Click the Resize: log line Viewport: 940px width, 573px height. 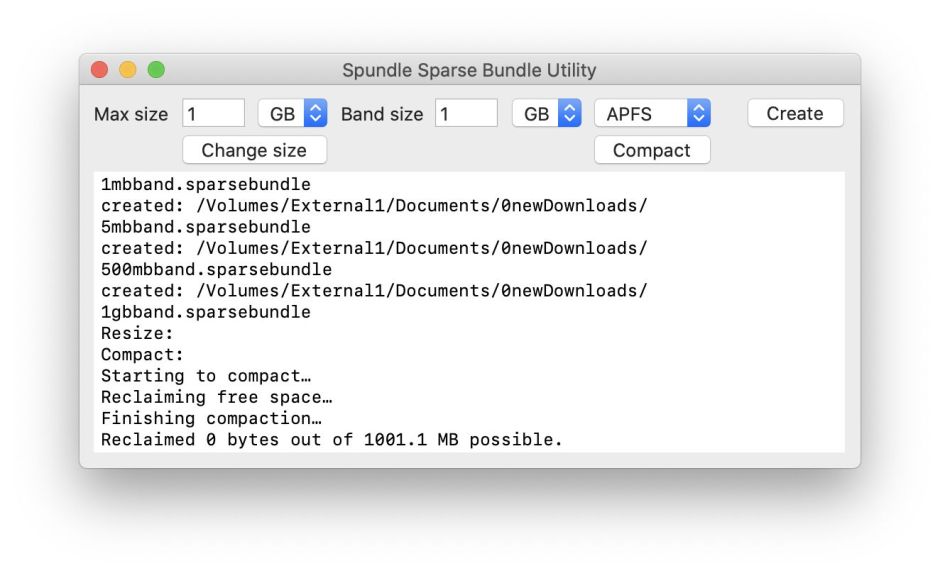pyautogui.click(x=137, y=333)
